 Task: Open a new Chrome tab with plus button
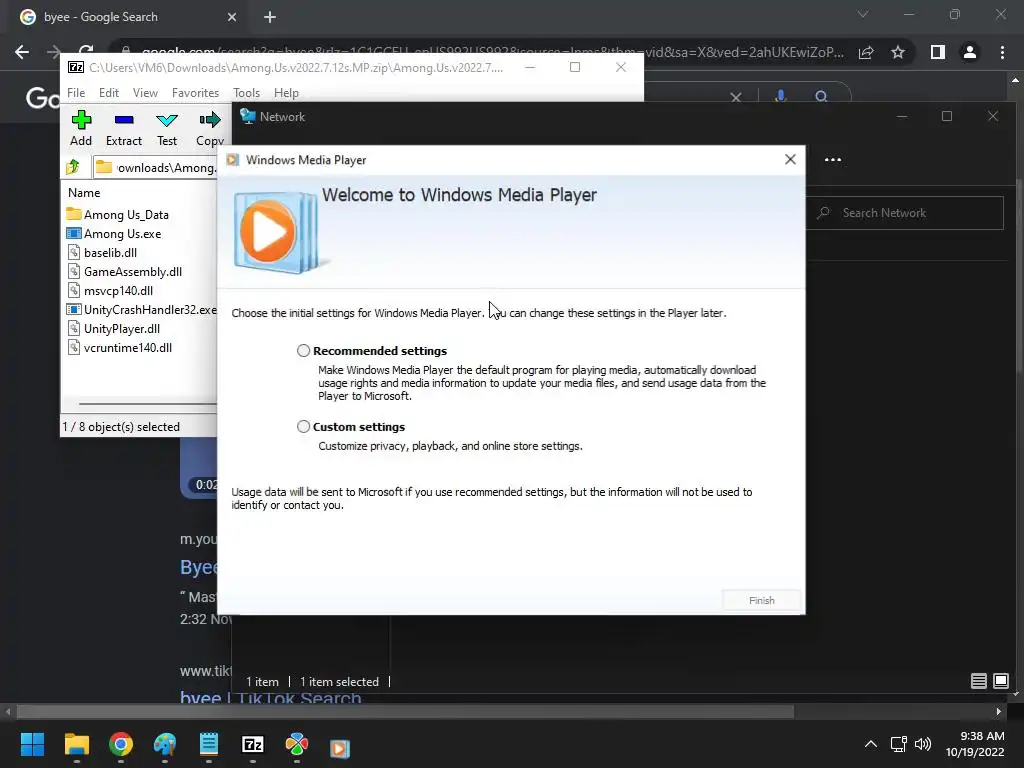coord(270,17)
